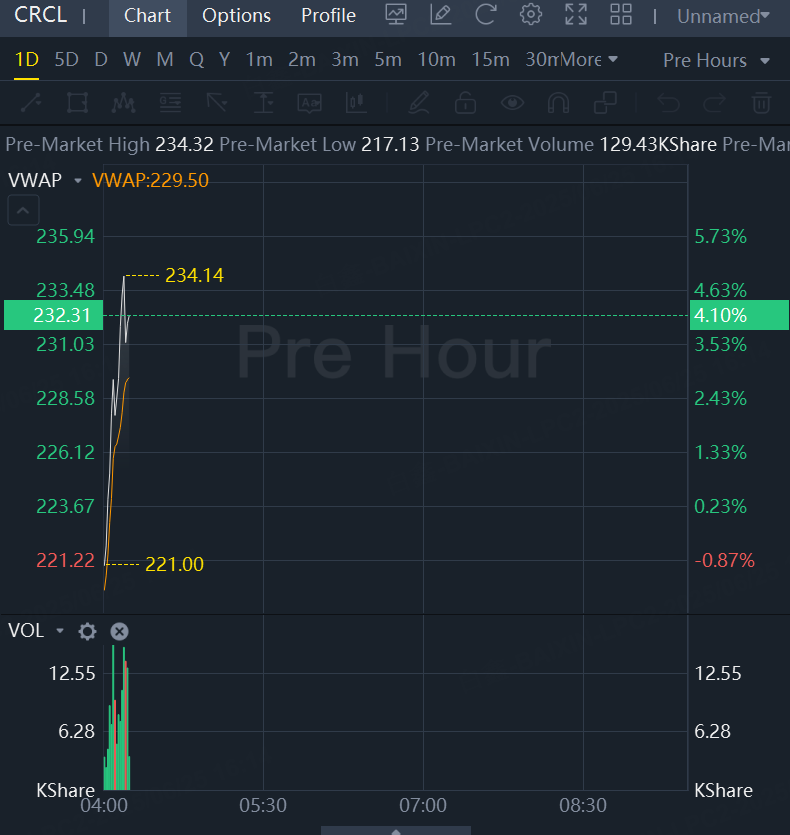Viewport: 790px width, 835px height.
Task: Click the edit note pencil icon
Action: [x=440, y=15]
